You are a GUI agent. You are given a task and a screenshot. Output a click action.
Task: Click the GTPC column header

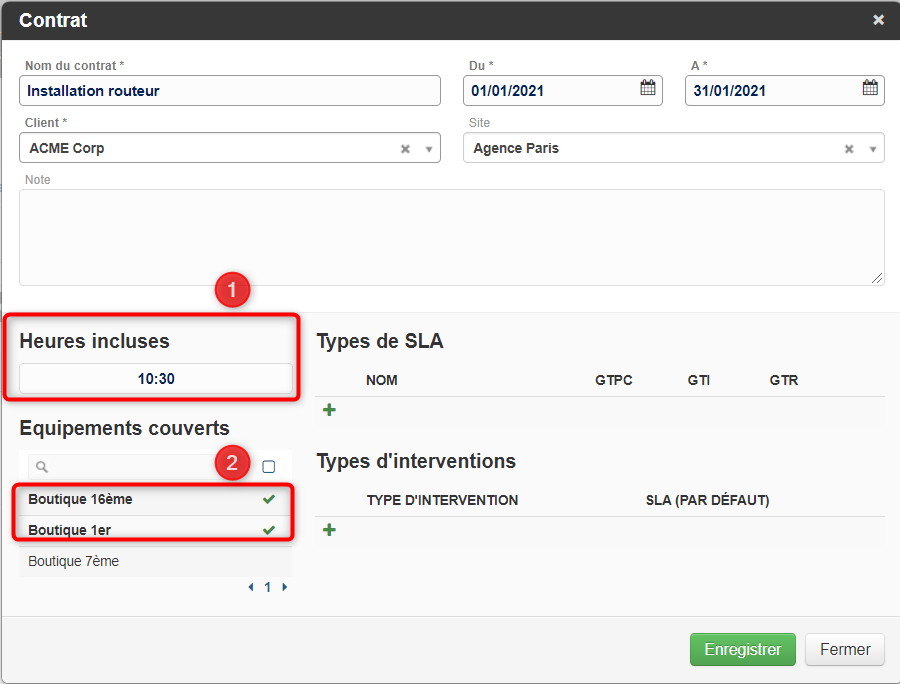coord(614,380)
